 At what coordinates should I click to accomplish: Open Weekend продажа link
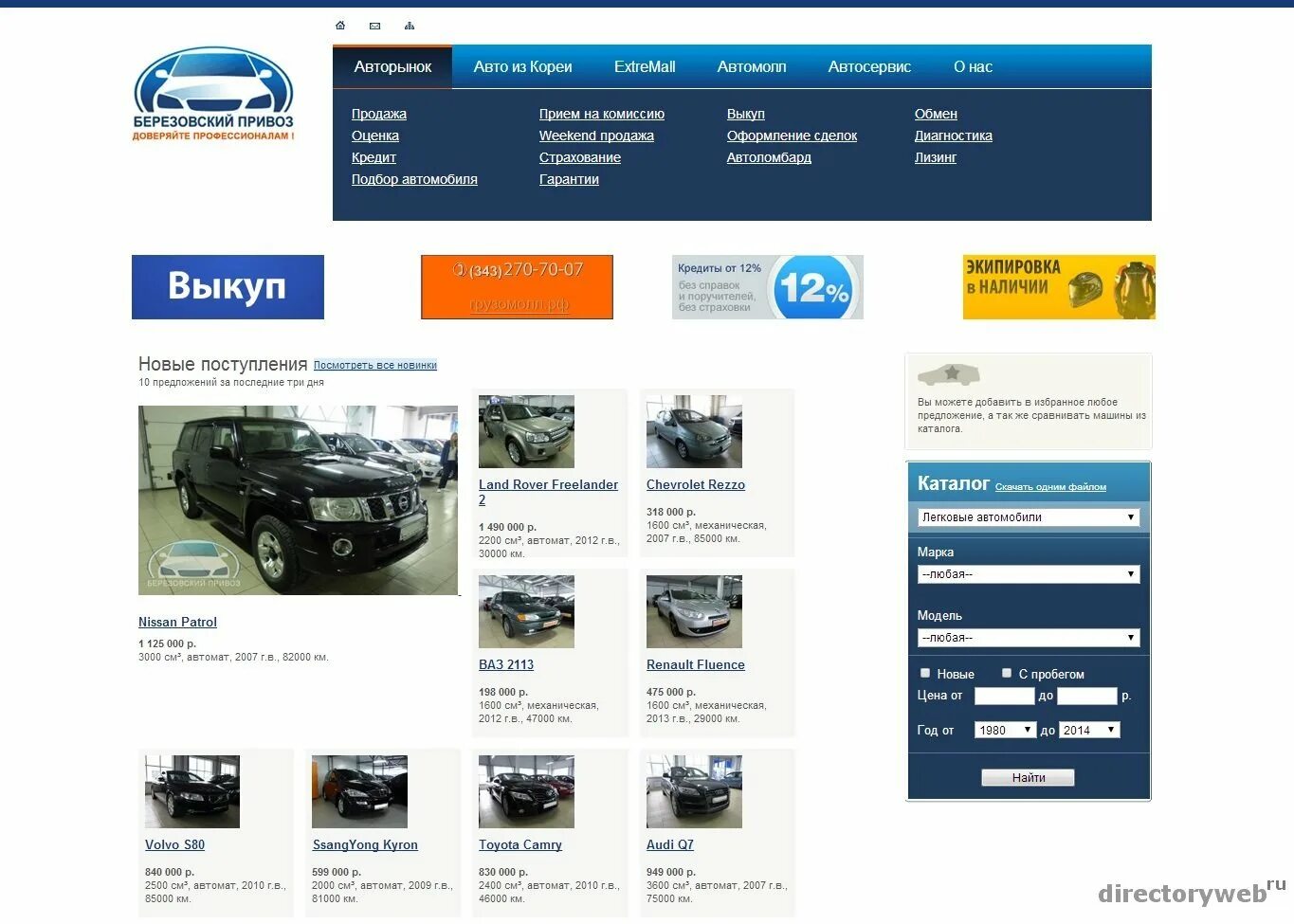pos(596,136)
